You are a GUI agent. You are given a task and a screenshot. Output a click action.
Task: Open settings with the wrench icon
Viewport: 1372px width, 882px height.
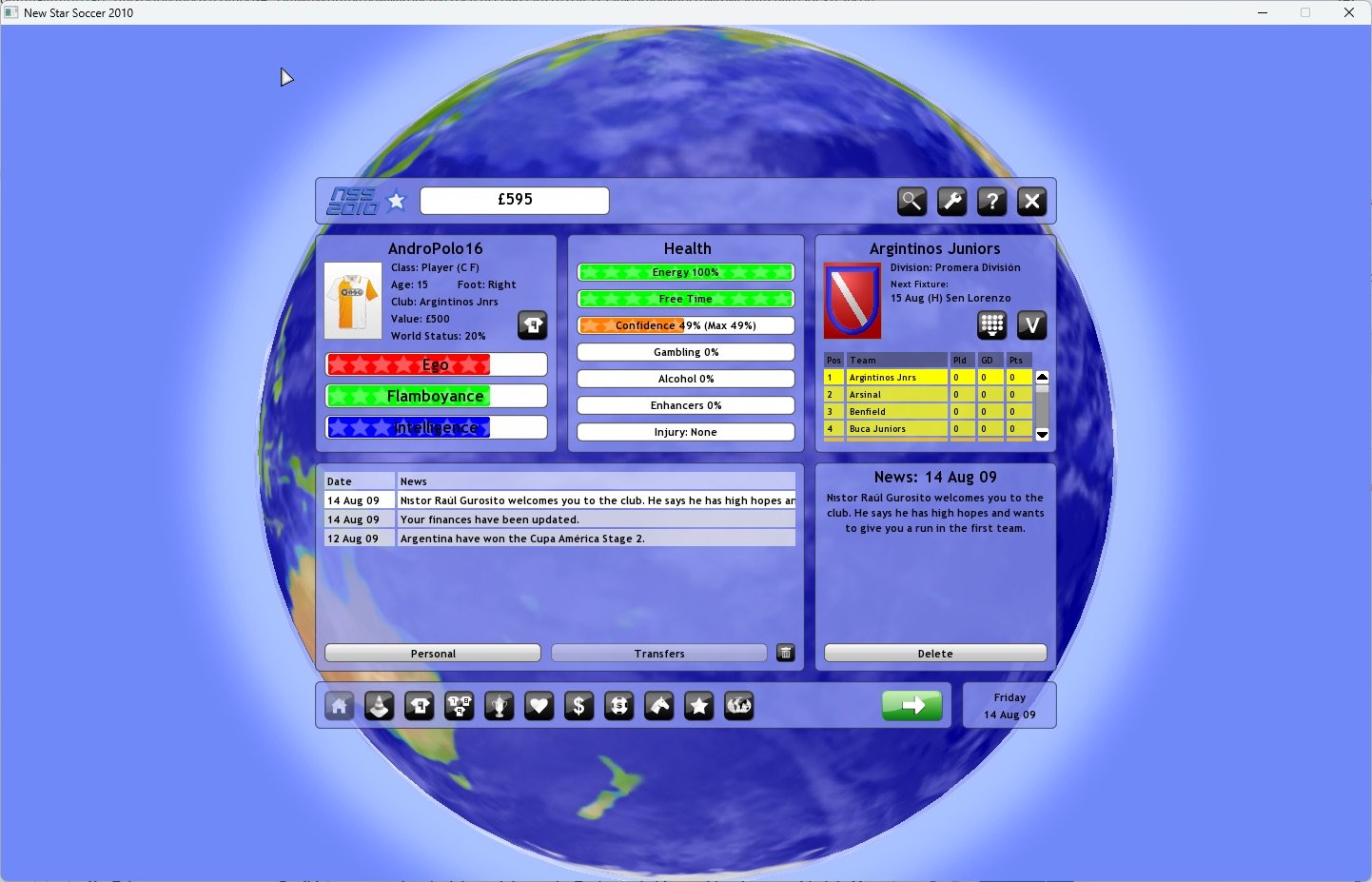point(951,201)
